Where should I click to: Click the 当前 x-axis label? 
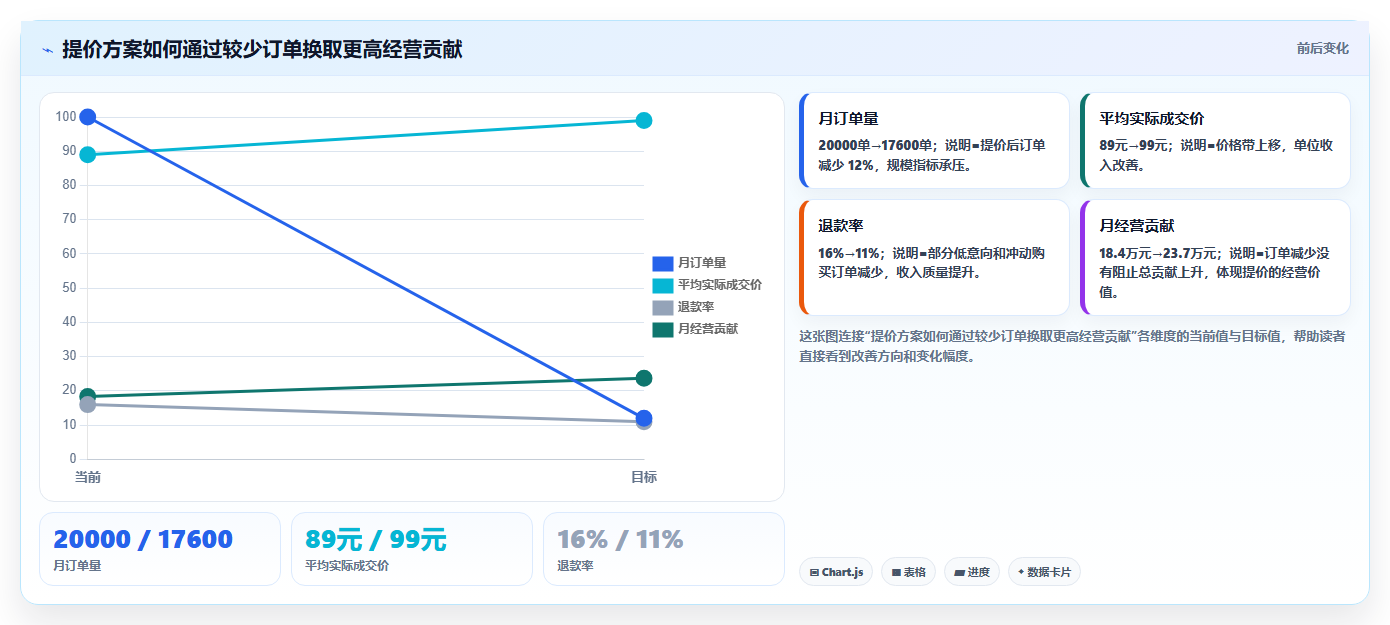(x=87, y=477)
